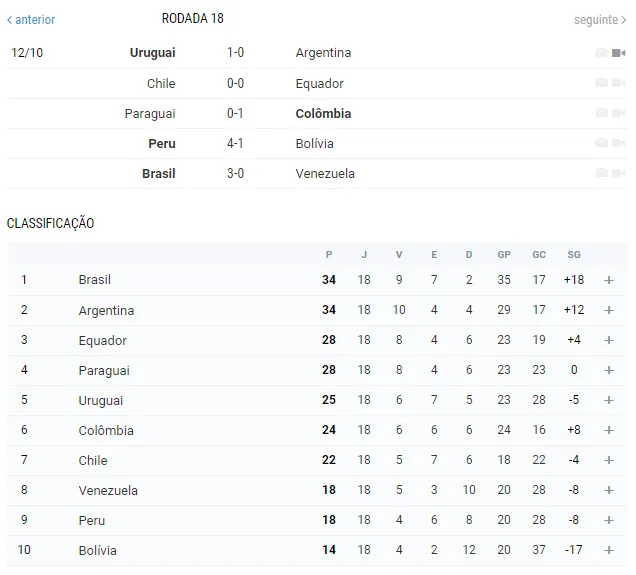Click photo icon for Paraguai vs Colômbia
636x575 pixels.
click(602, 113)
